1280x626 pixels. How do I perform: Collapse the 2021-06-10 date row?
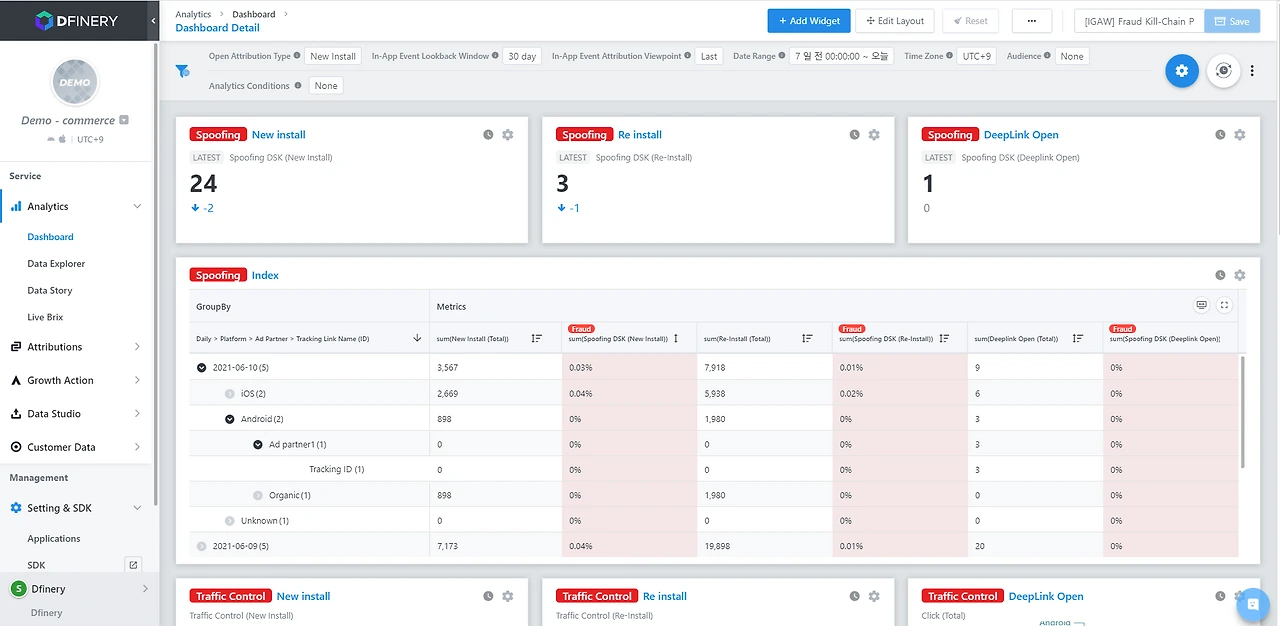[202, 368]
